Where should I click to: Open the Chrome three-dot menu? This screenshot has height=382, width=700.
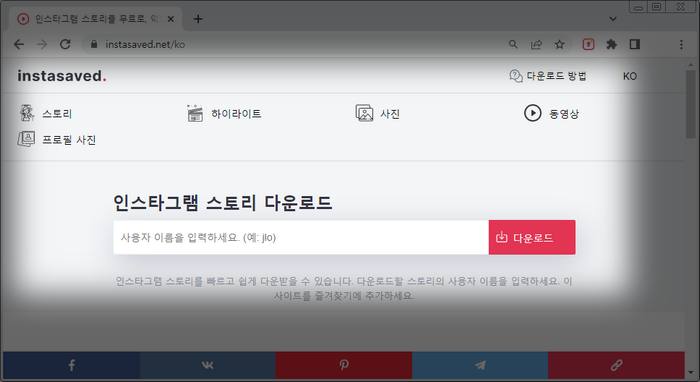[681, 44]
